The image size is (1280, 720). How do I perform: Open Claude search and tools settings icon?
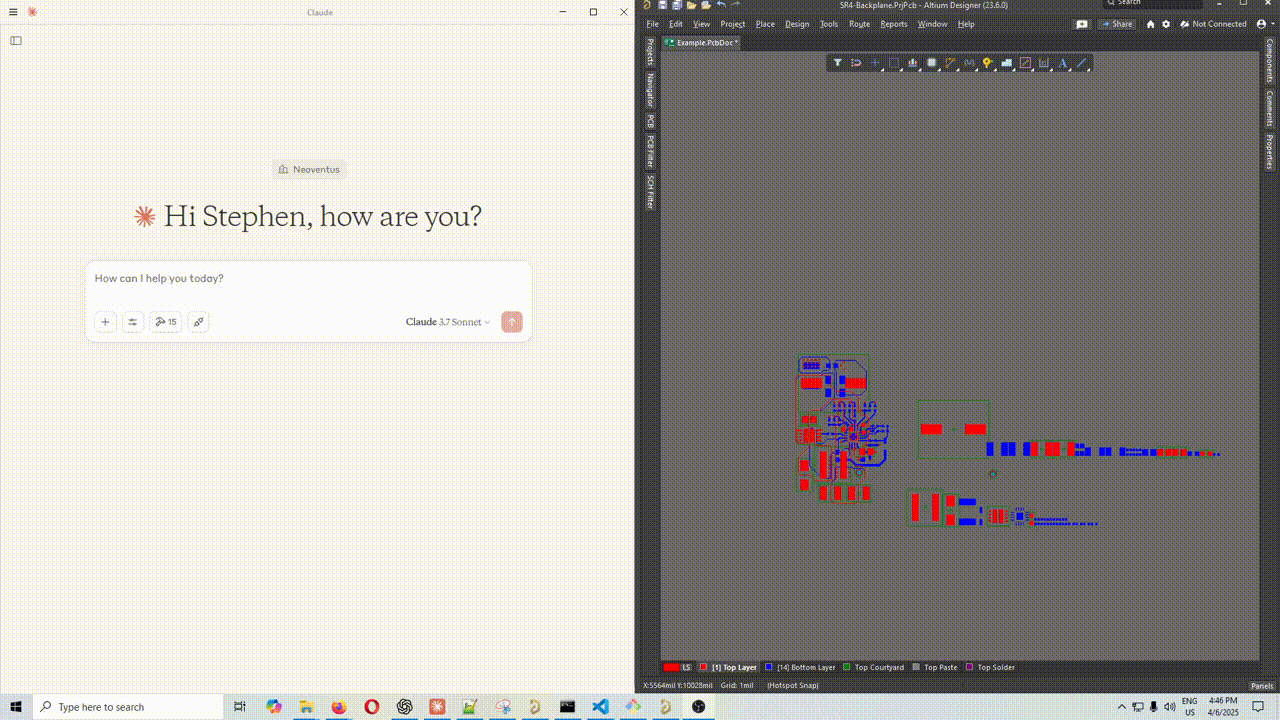(133, 322)
